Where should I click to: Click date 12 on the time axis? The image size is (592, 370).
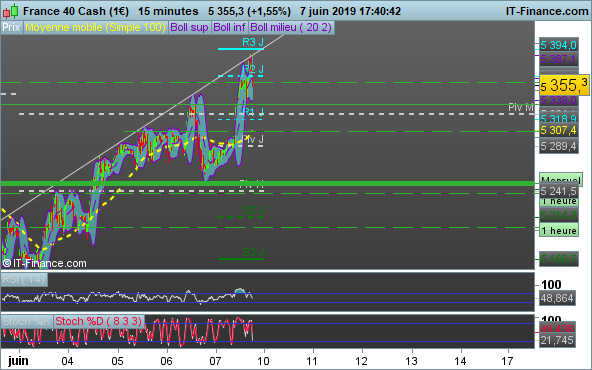(362, 361)
